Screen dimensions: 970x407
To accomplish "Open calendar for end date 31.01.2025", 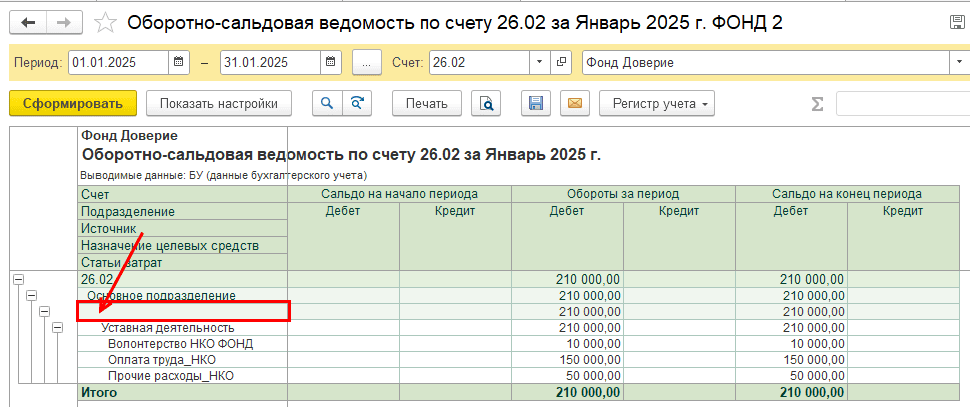I will click(x=331, y=62).
